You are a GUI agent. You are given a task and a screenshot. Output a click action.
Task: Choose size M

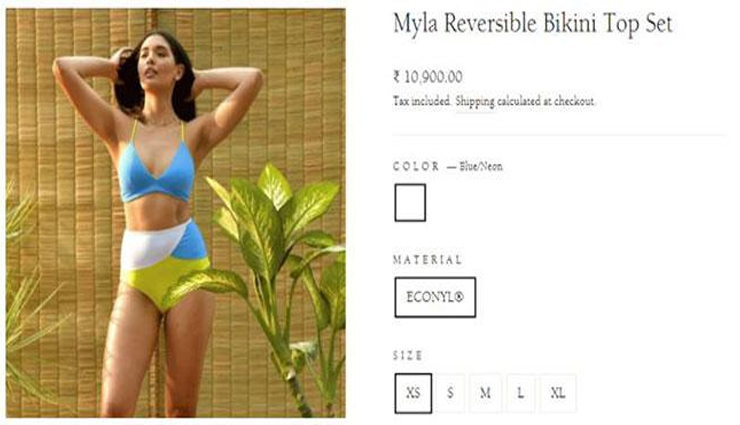pyautogui.click(x=485, y=393)
